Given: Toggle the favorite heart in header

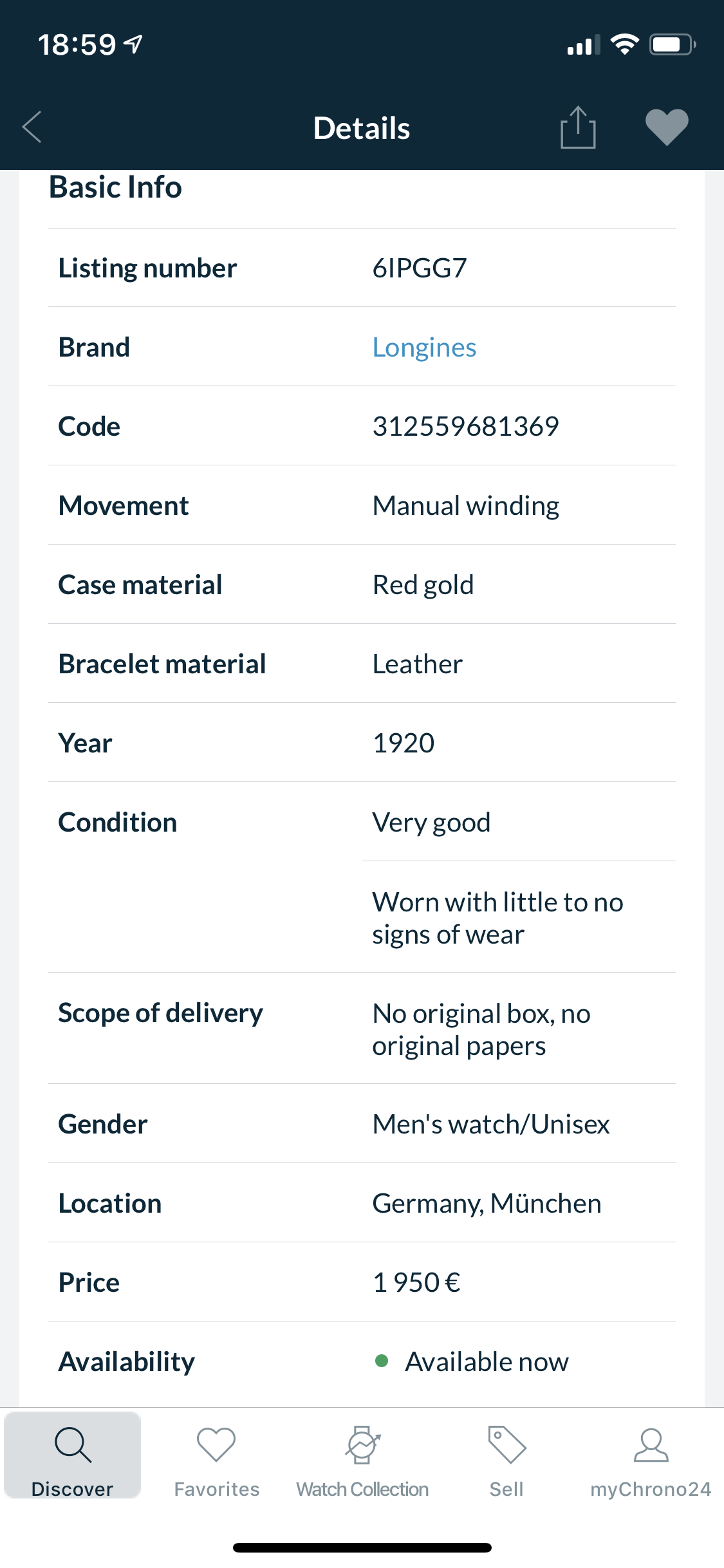Looking at the screenshot, I should 667,127.
